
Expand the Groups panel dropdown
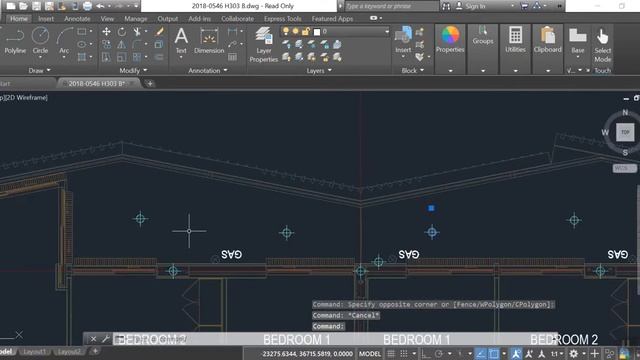click(x=483, y=71)
